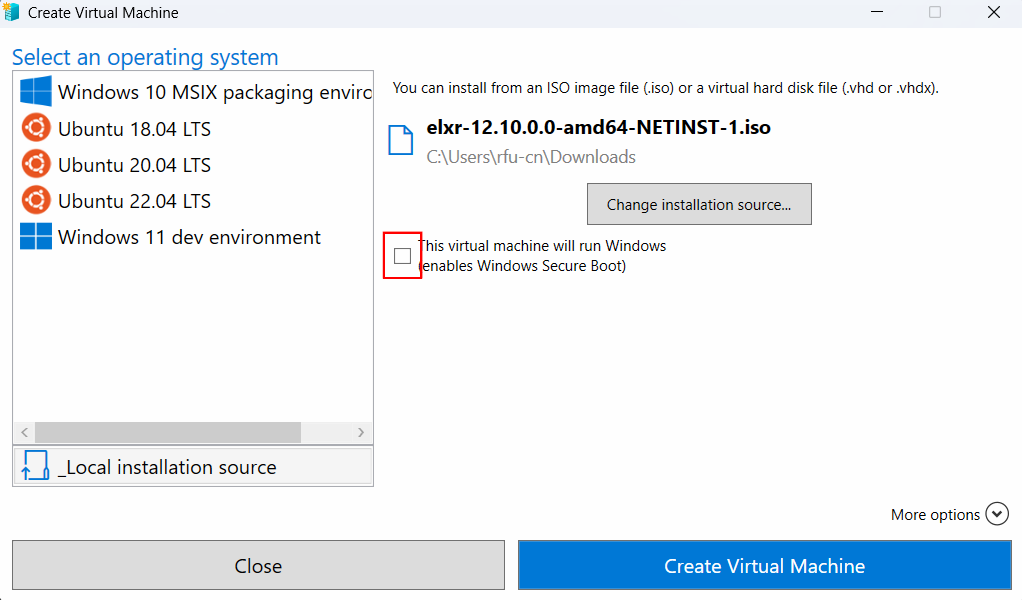This screenshot has height=600, width=1022.
Task: Click the ISO file document icon
Action: [400, 140]
